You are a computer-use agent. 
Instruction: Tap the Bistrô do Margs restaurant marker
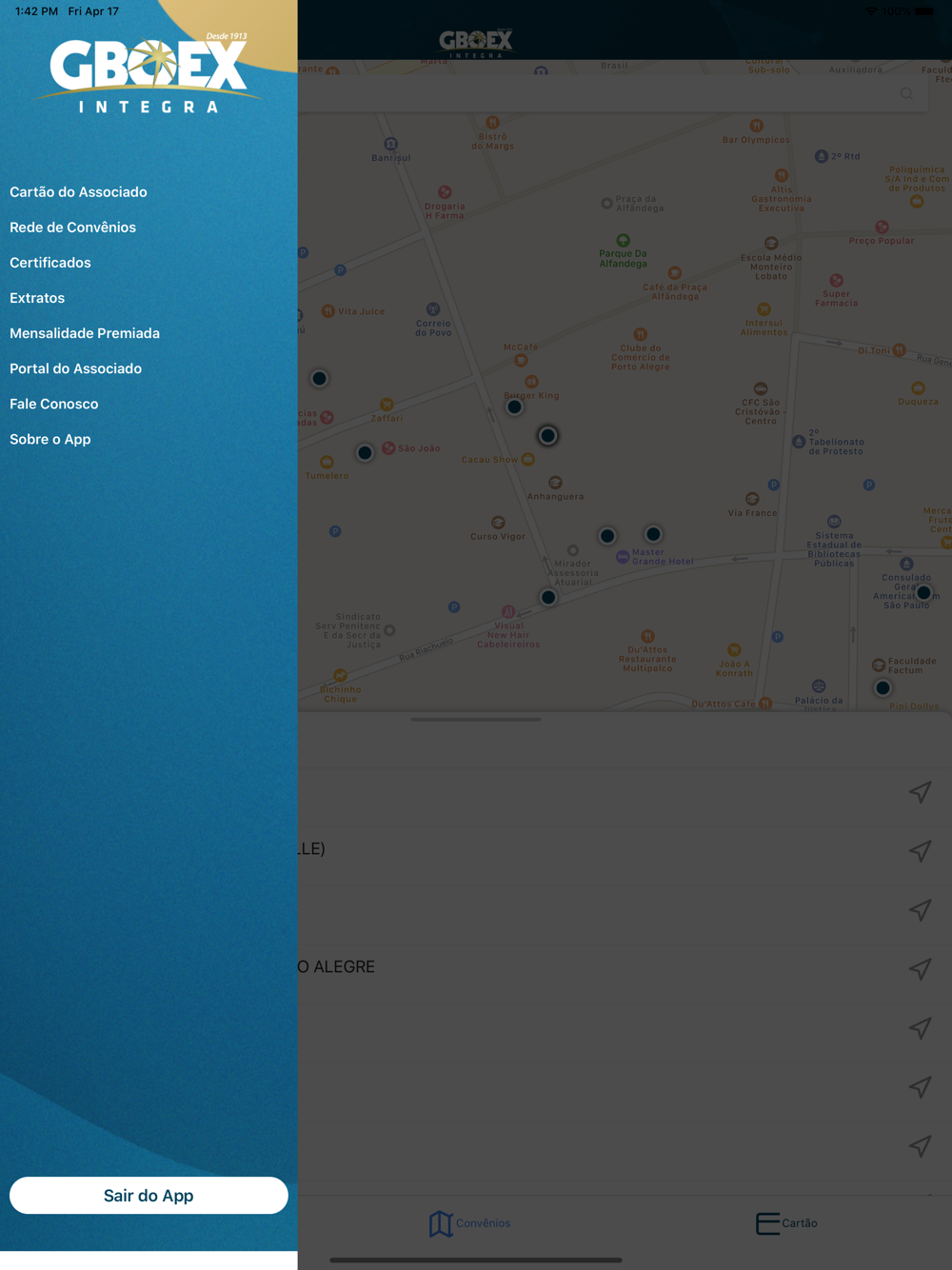[492, 122]
